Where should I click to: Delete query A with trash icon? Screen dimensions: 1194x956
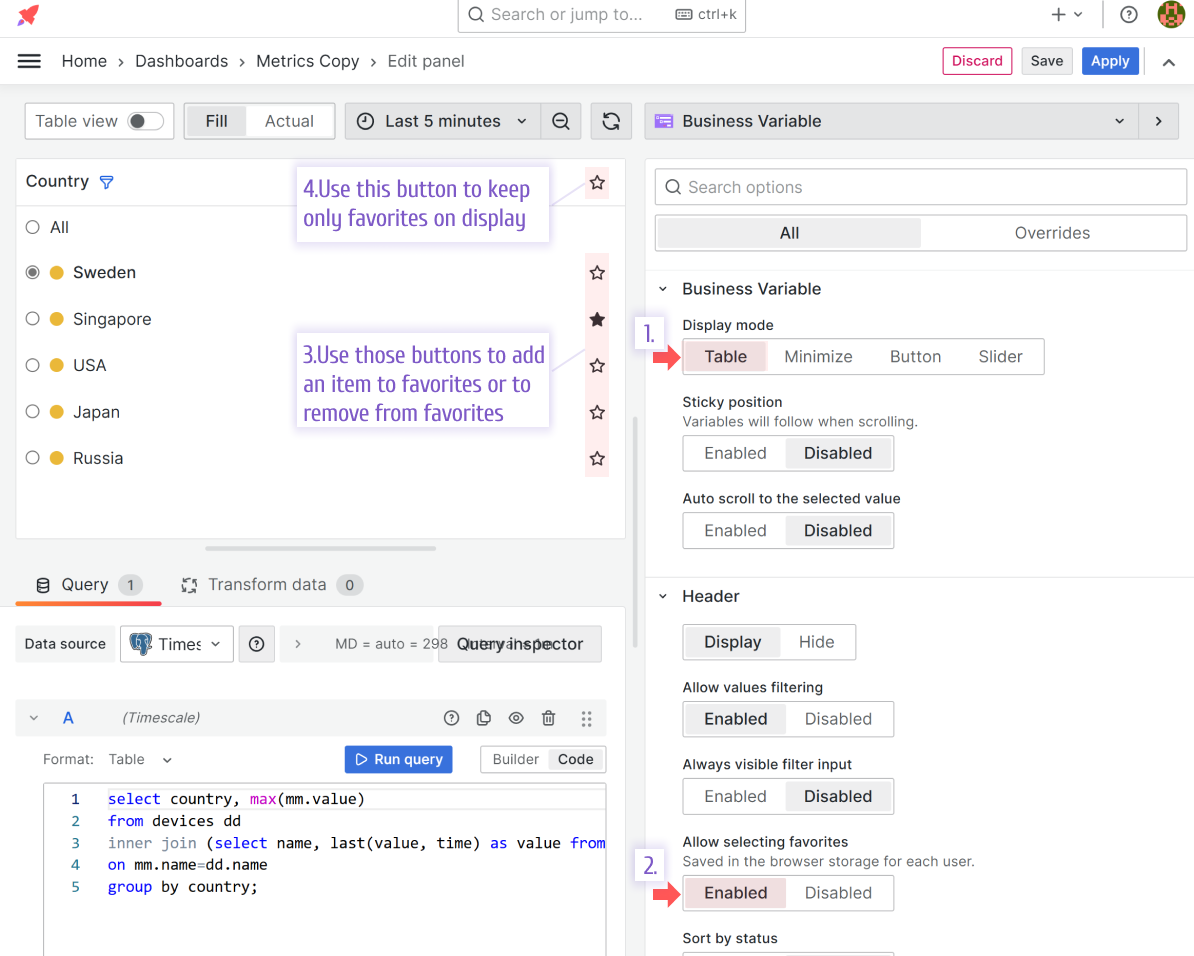(548, 718)
